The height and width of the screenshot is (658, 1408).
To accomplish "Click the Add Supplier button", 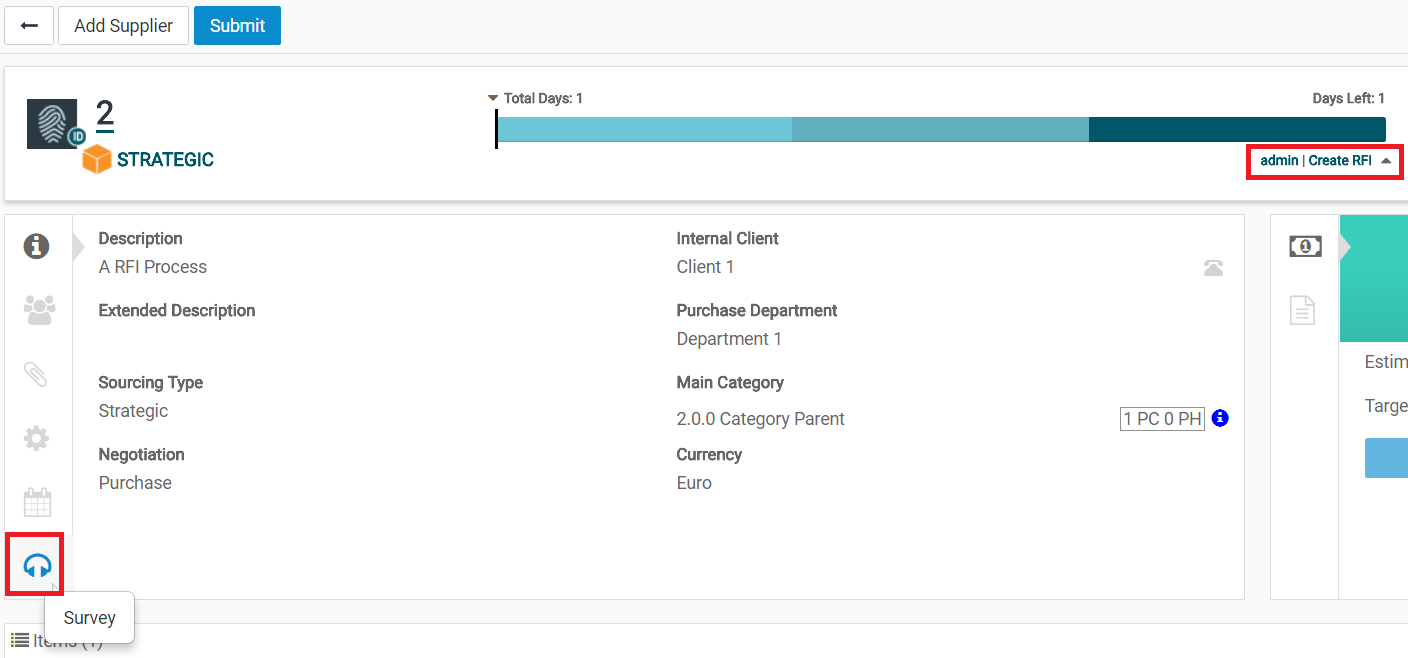I will tap(123, 26).
